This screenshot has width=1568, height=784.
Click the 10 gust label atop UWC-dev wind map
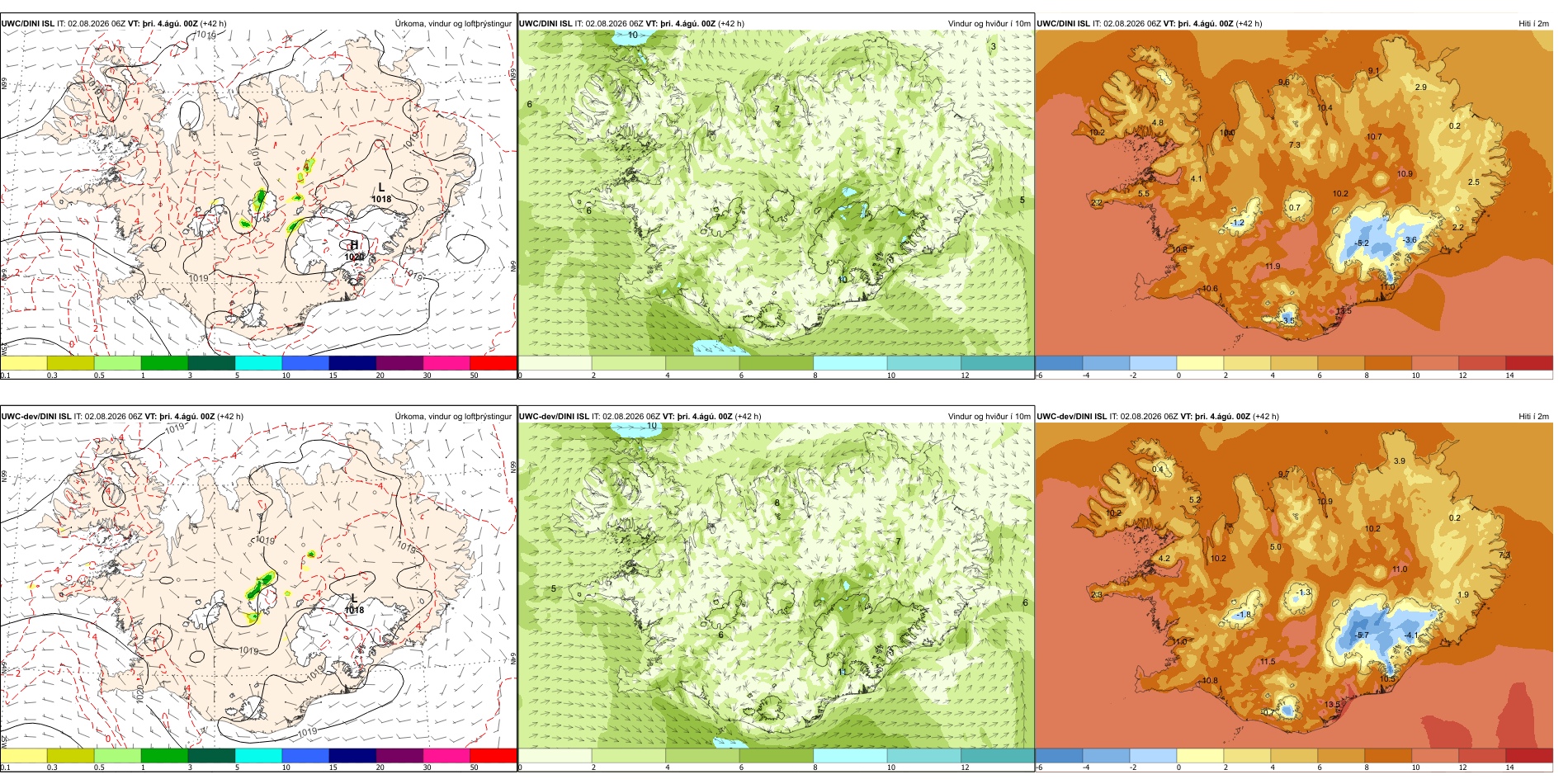coord(652,426)
